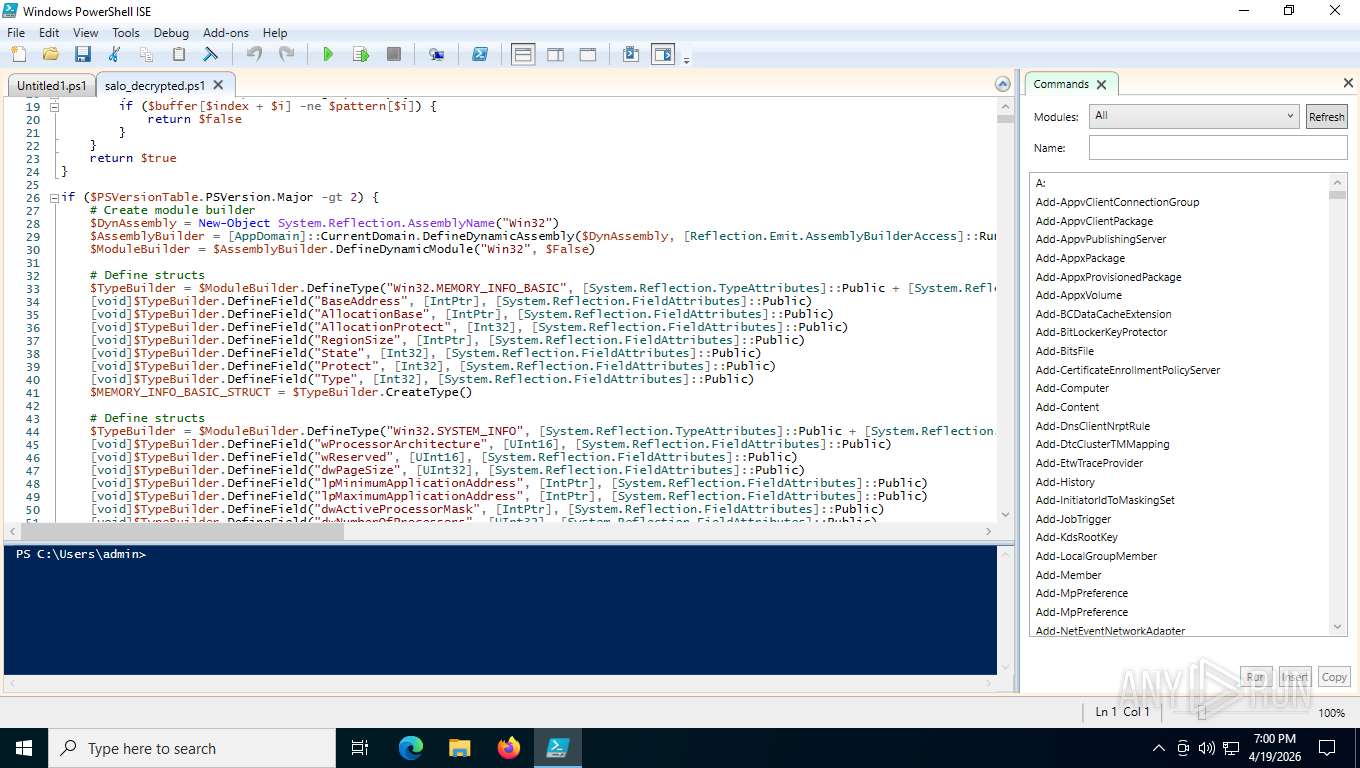Viewport: 1360px width, 768px height.
Task: Close the Commands side panel
Action: 1347,84
